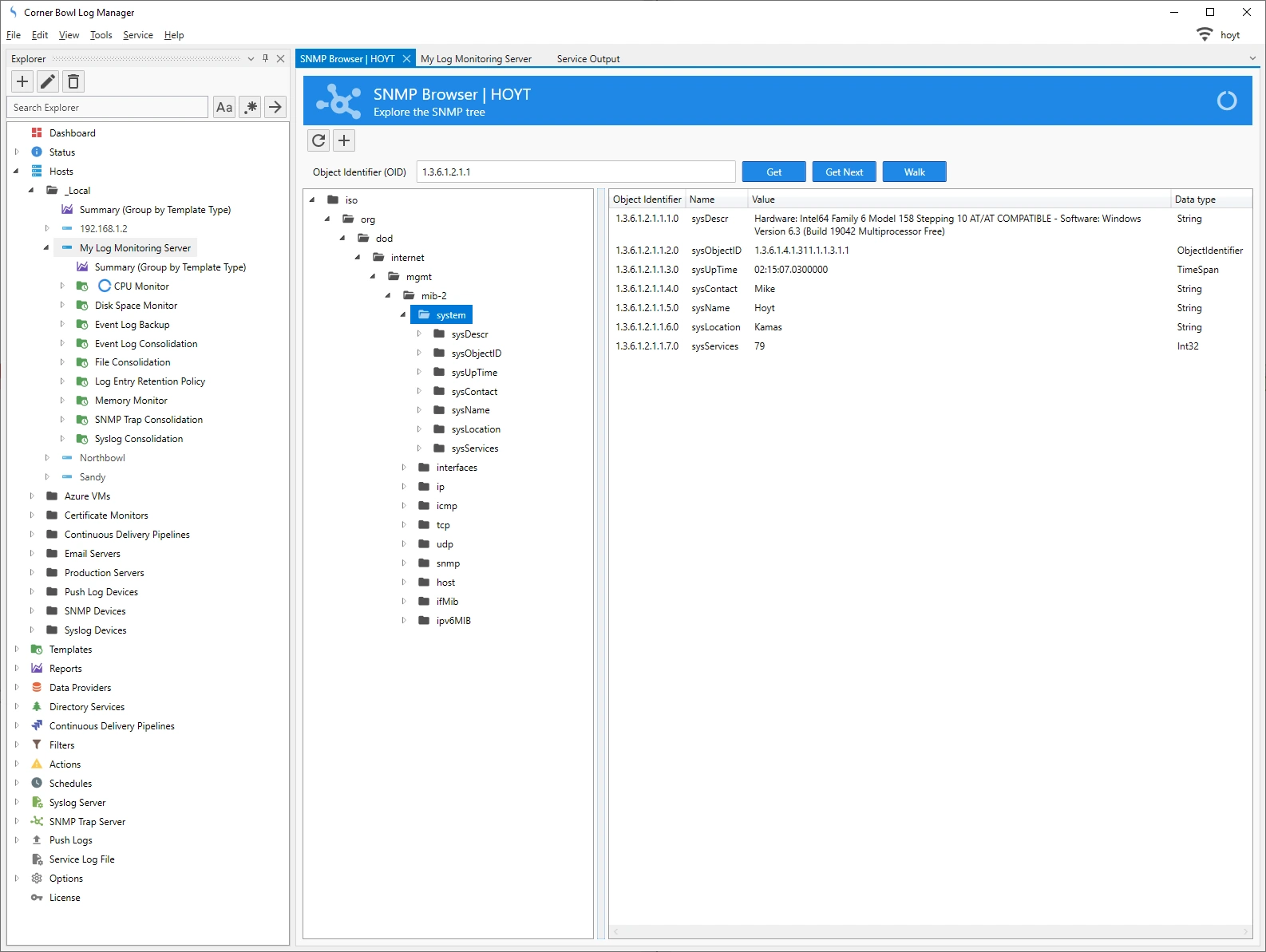1266x952 pixels.
Task: Toggle match case (Aa) search option
Action: [224, 107]
